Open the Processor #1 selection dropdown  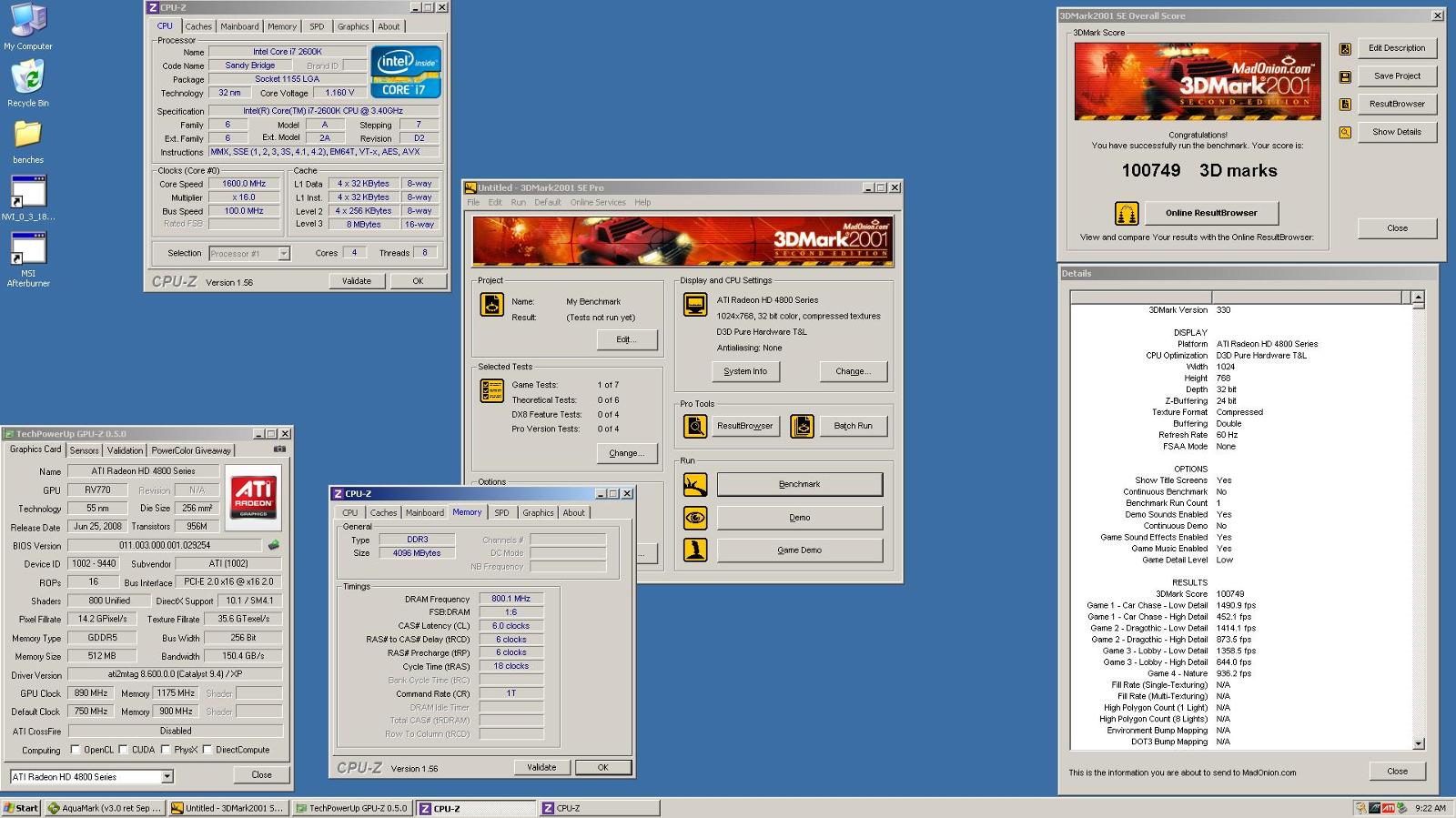[x=284, y=254]
